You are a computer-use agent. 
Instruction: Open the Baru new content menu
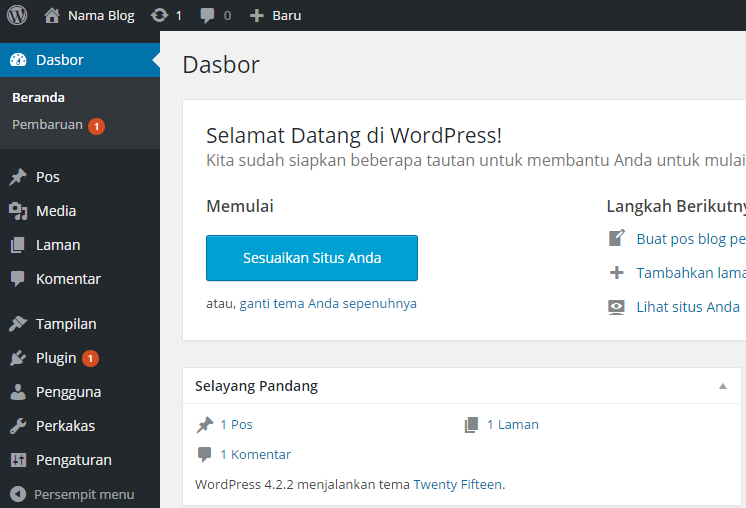[286, 16]
